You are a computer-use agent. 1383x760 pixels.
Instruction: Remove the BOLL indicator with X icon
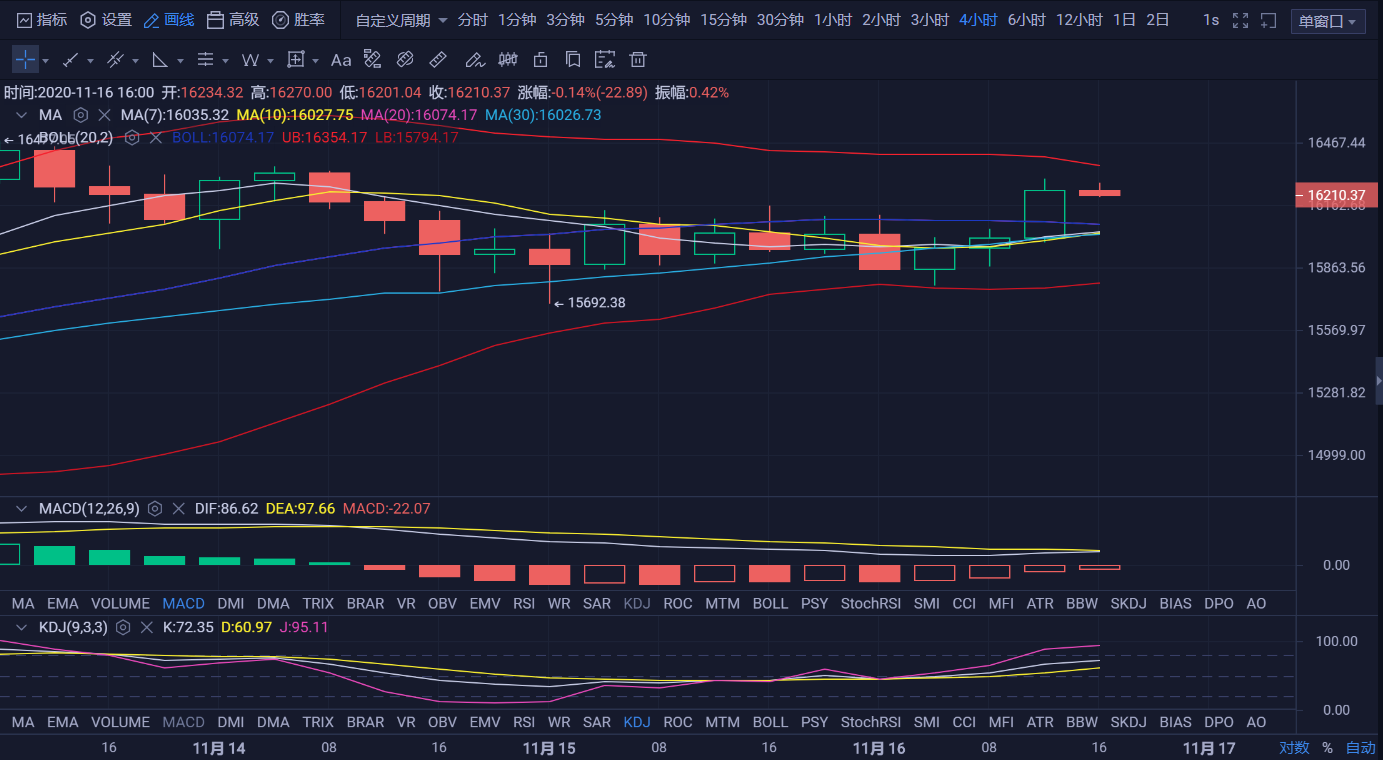point(155,137)
